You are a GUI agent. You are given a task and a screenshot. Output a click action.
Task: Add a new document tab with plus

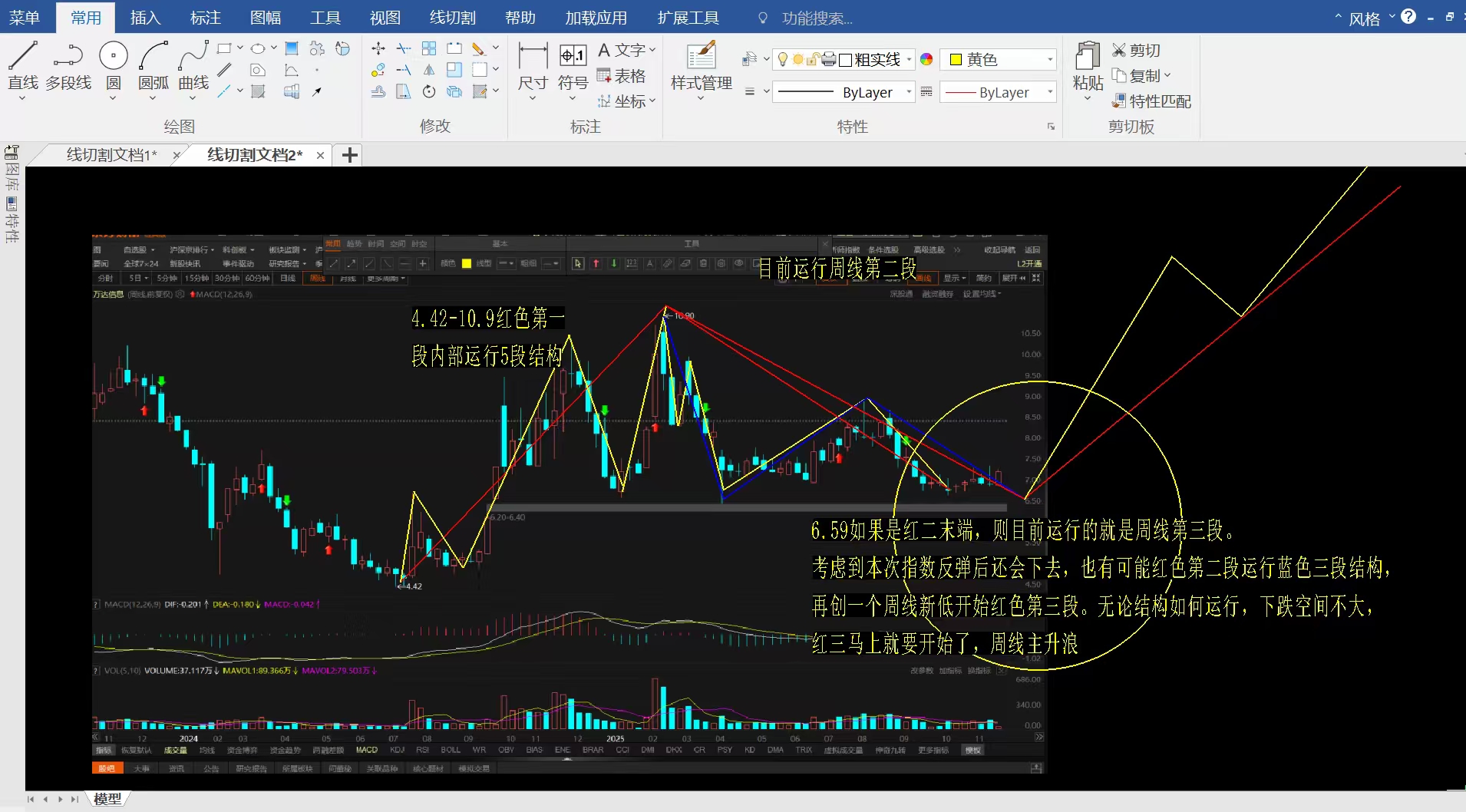pyautogui.click(x=350, y=155)
